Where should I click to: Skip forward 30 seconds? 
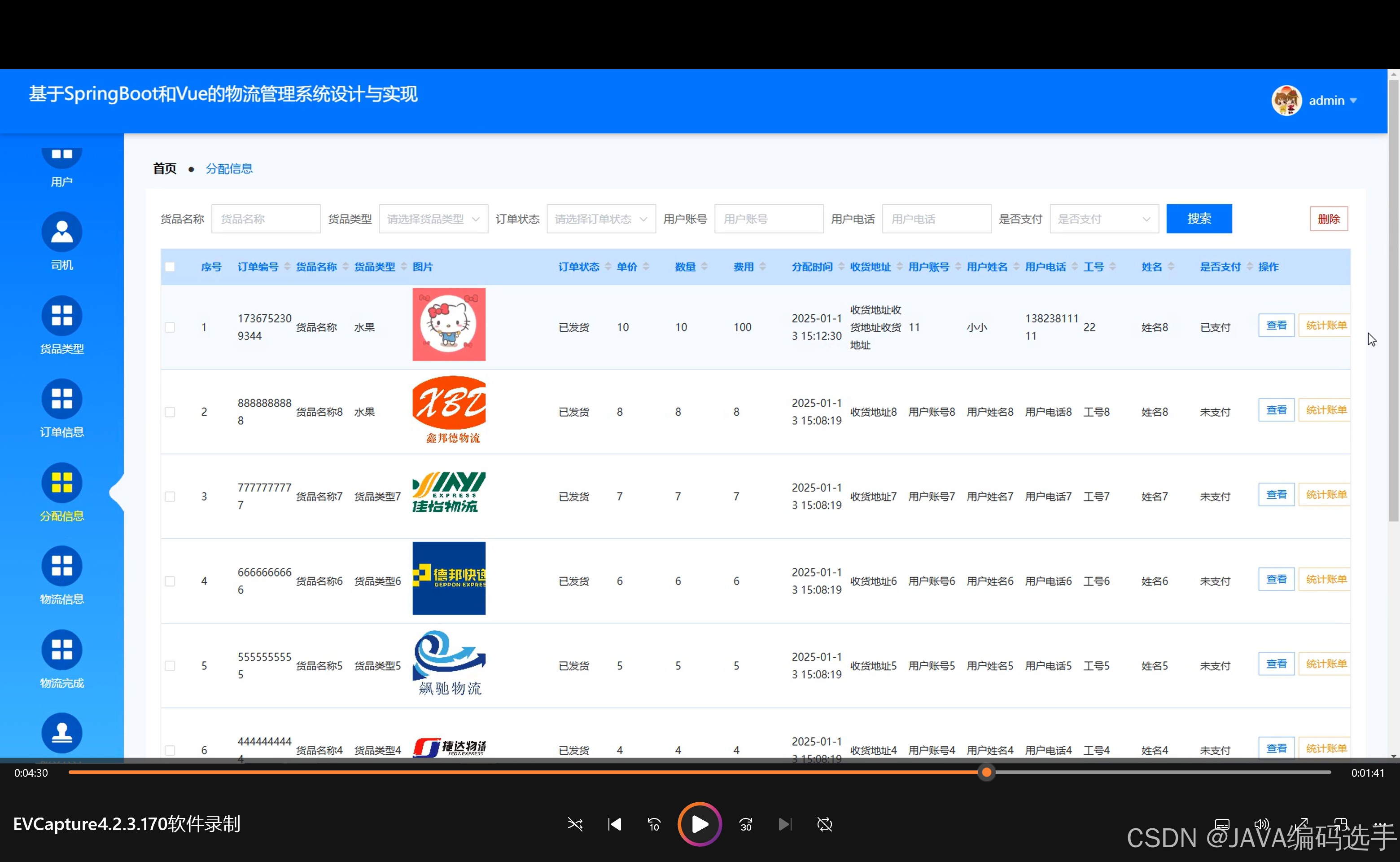click(x=746, y=824)
